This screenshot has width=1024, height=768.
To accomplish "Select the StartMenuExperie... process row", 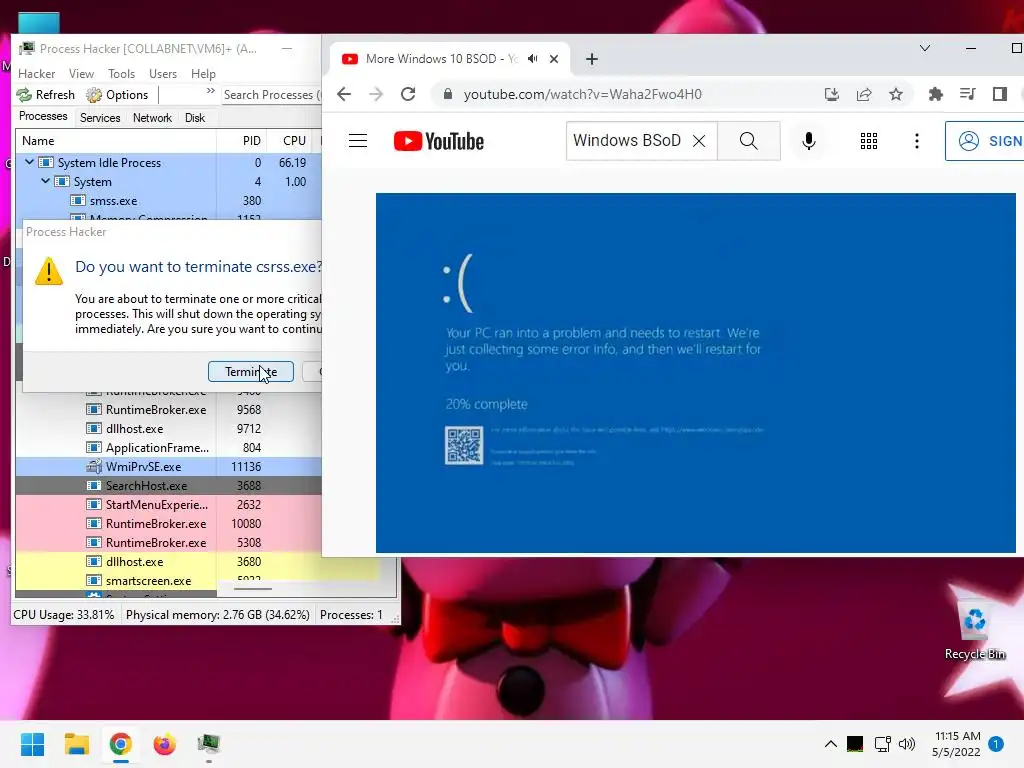I will click(x=168, y=504).
